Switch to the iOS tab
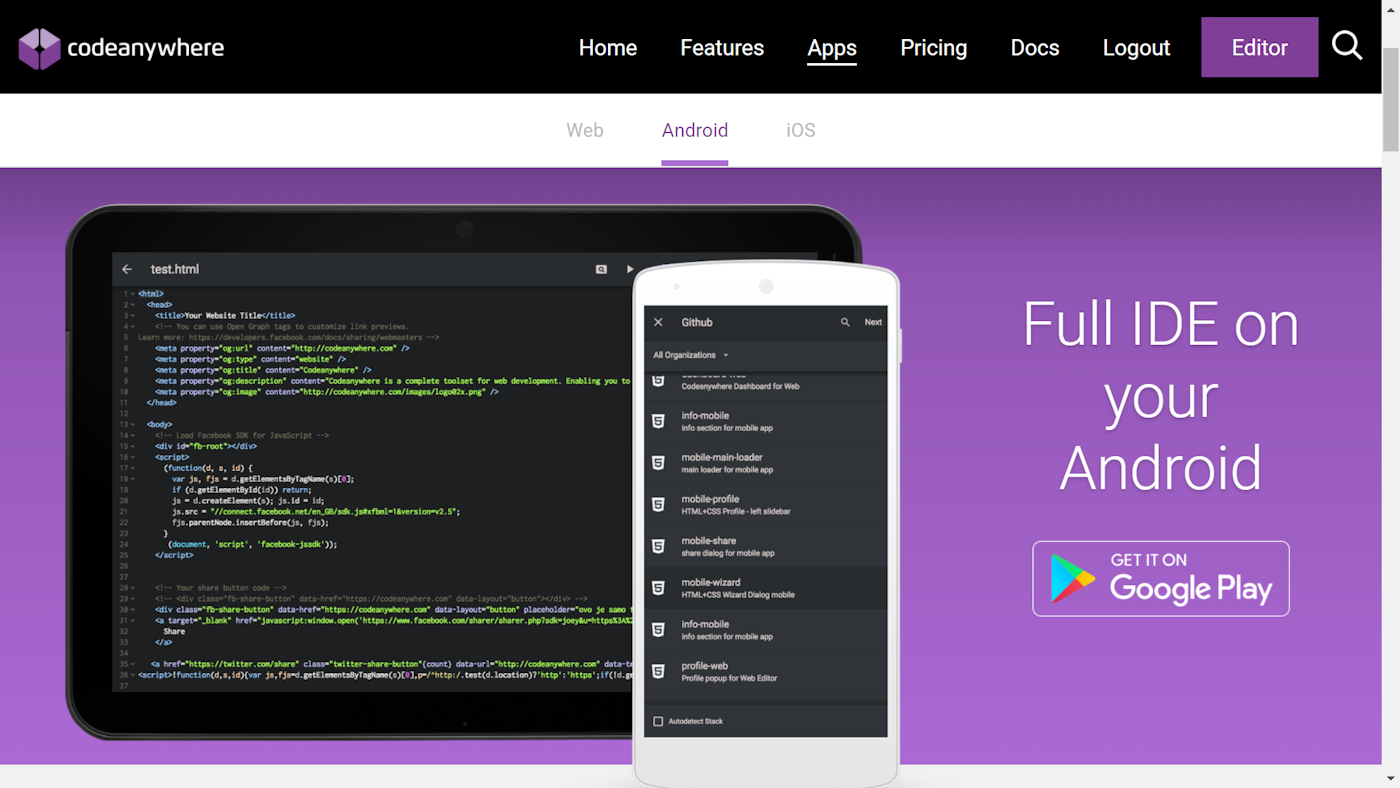Viewport: 1400px width, 788px height. click(801, 130)
